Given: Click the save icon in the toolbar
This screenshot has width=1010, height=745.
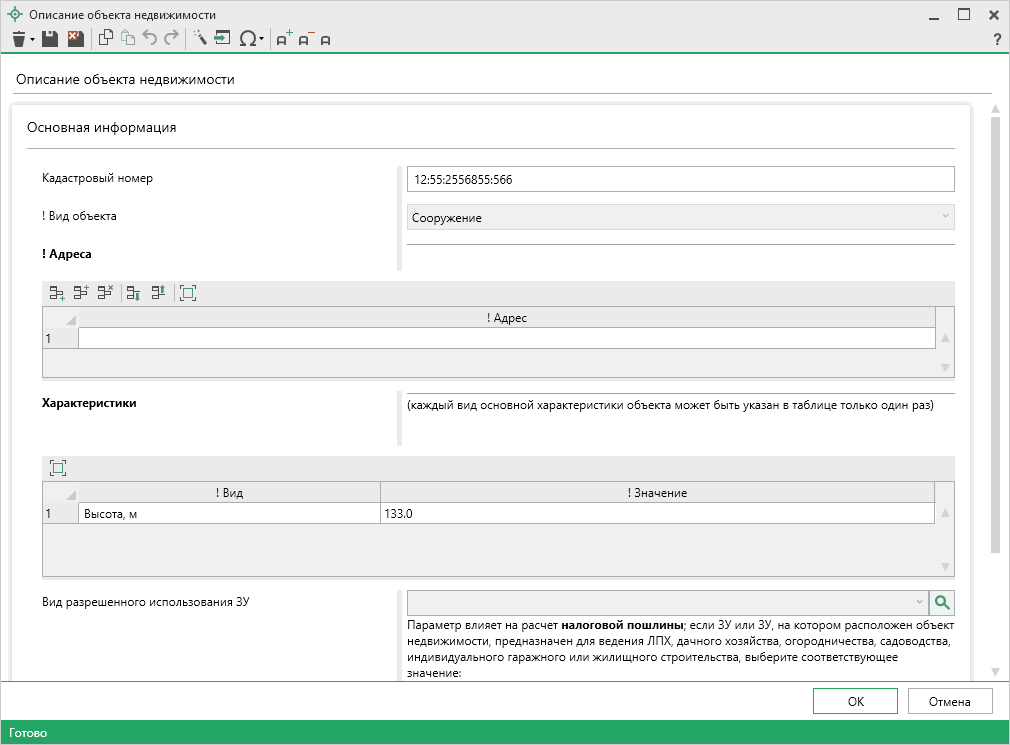Looking at the screenshot, I should [50, 39].
